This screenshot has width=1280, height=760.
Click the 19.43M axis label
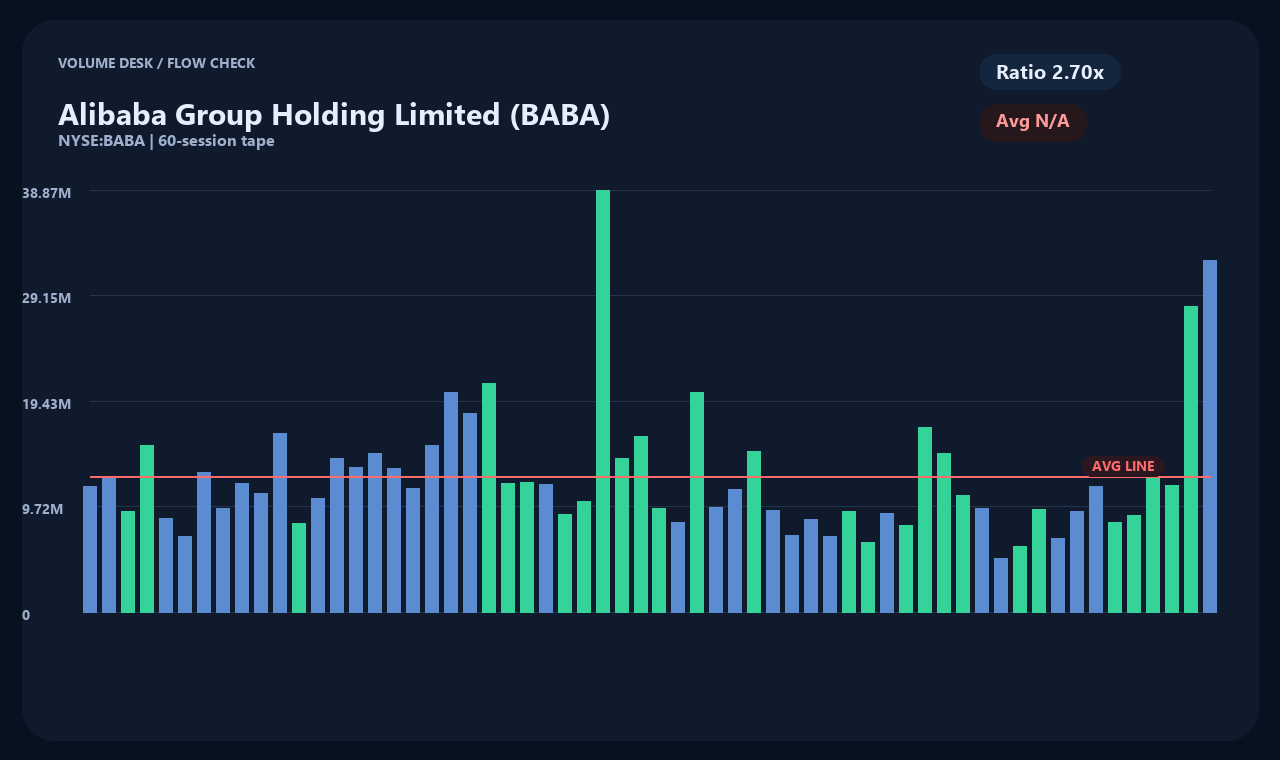[x=46, y=404]
